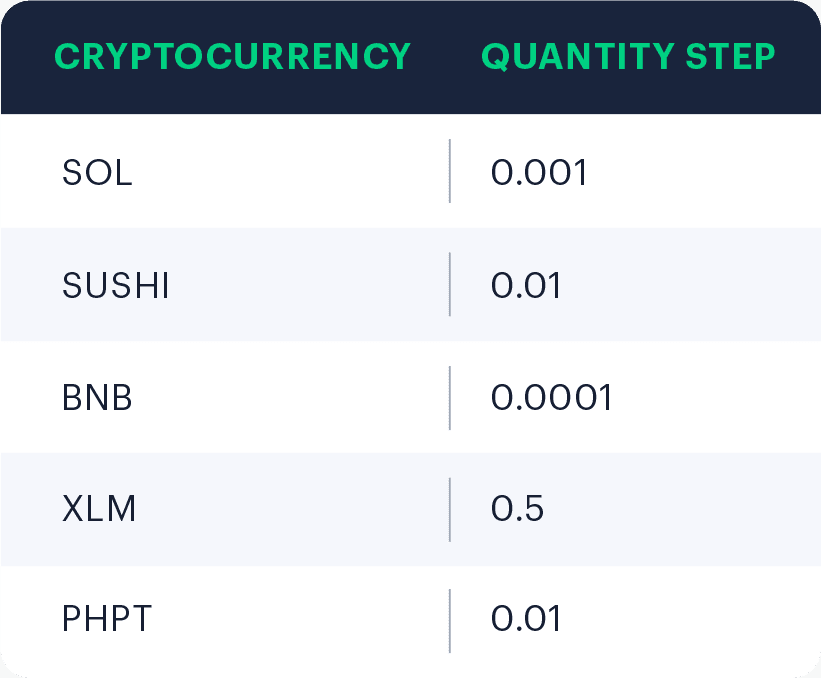Select the SUSHI cryptocurrency cell
This screenshot has width=821, height=678.
click(116, 285)
